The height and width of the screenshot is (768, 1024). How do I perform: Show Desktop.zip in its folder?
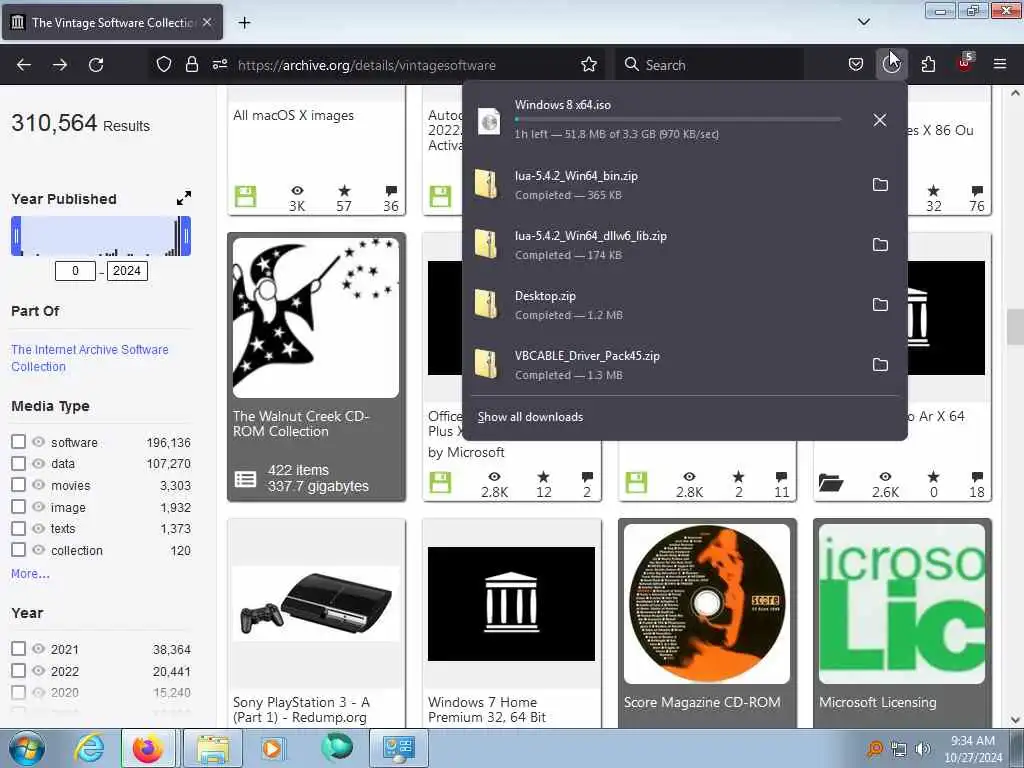(880, 305)
